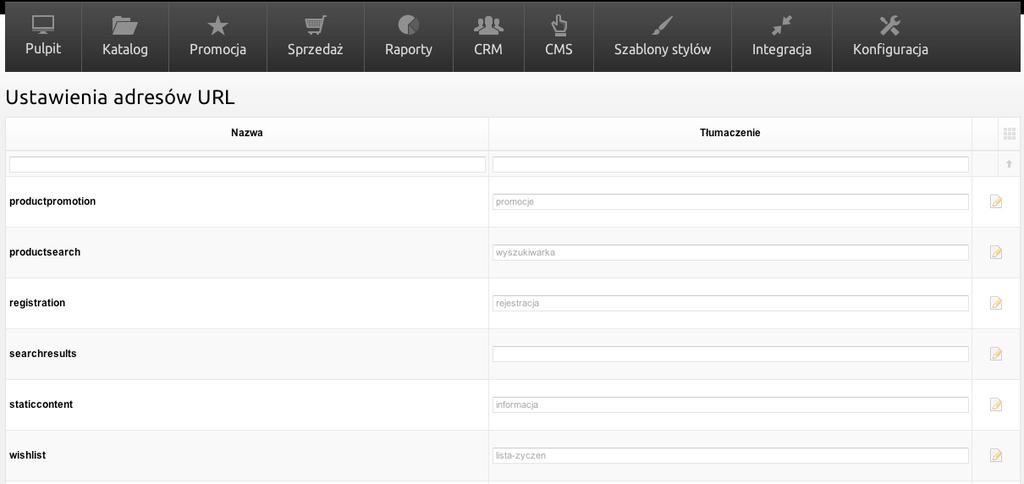Click edit icon for productpromotion row
This screenshot has width=1024, height=484.
click(995, 202)
